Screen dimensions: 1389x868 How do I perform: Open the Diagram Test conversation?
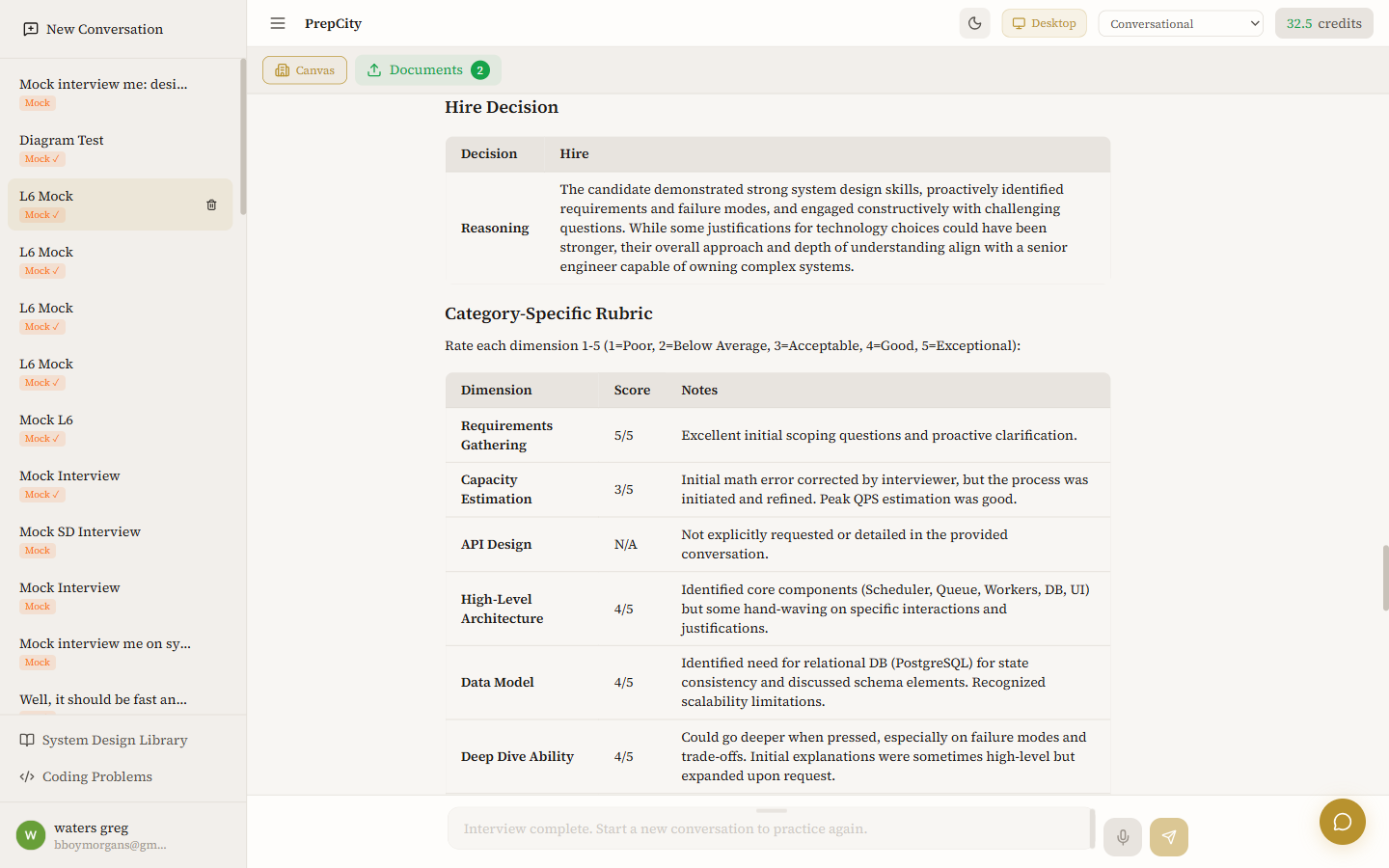coord(120,149)
